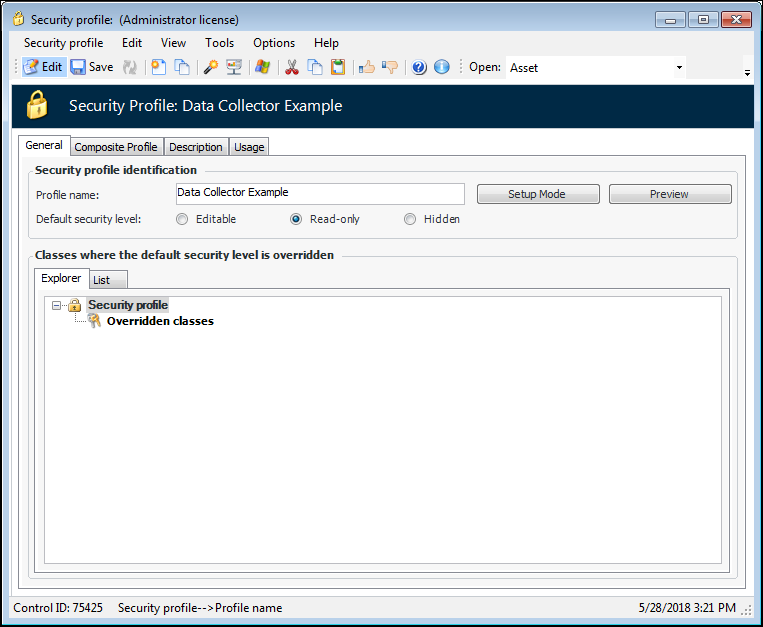This screenshot has height=627, width=763.
Task: Open the Asset dropdown list
Action: click(679, 68)
